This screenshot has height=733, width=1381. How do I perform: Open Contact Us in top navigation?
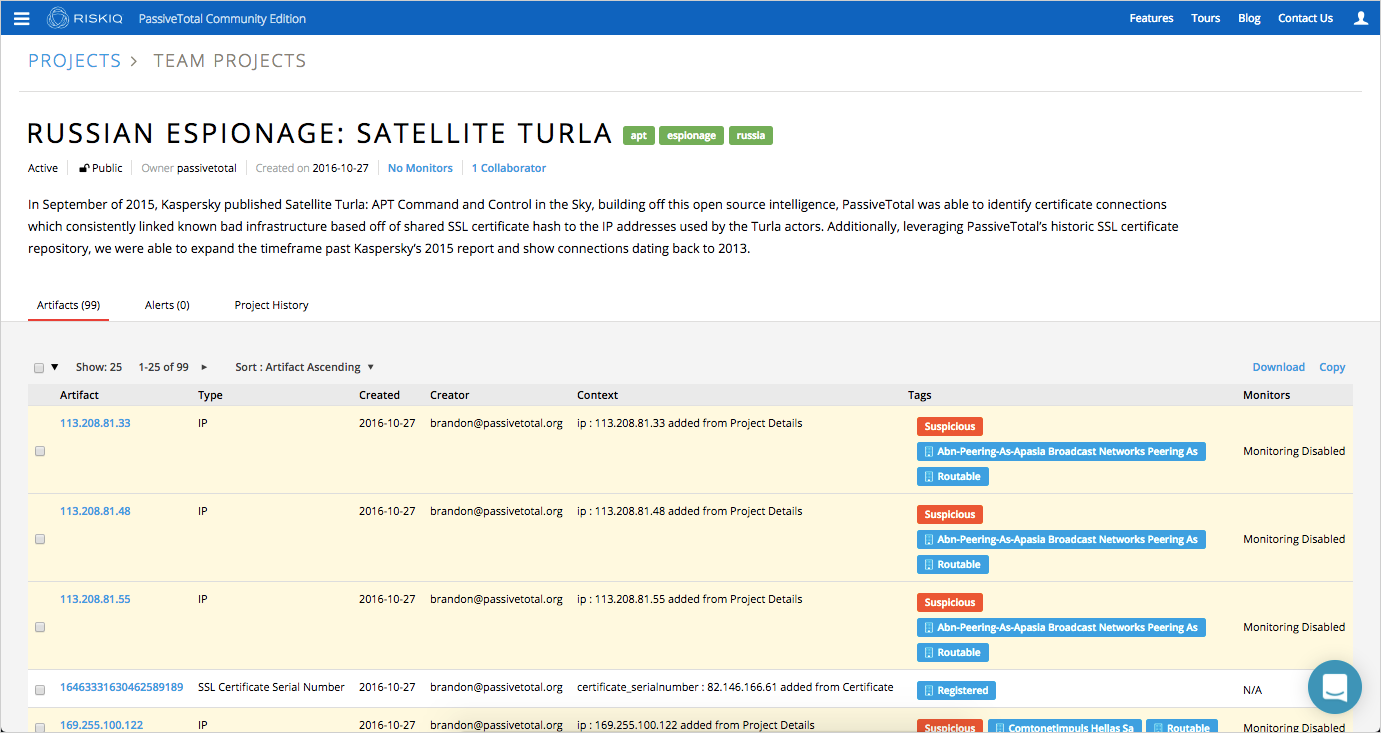(1305, 18)
